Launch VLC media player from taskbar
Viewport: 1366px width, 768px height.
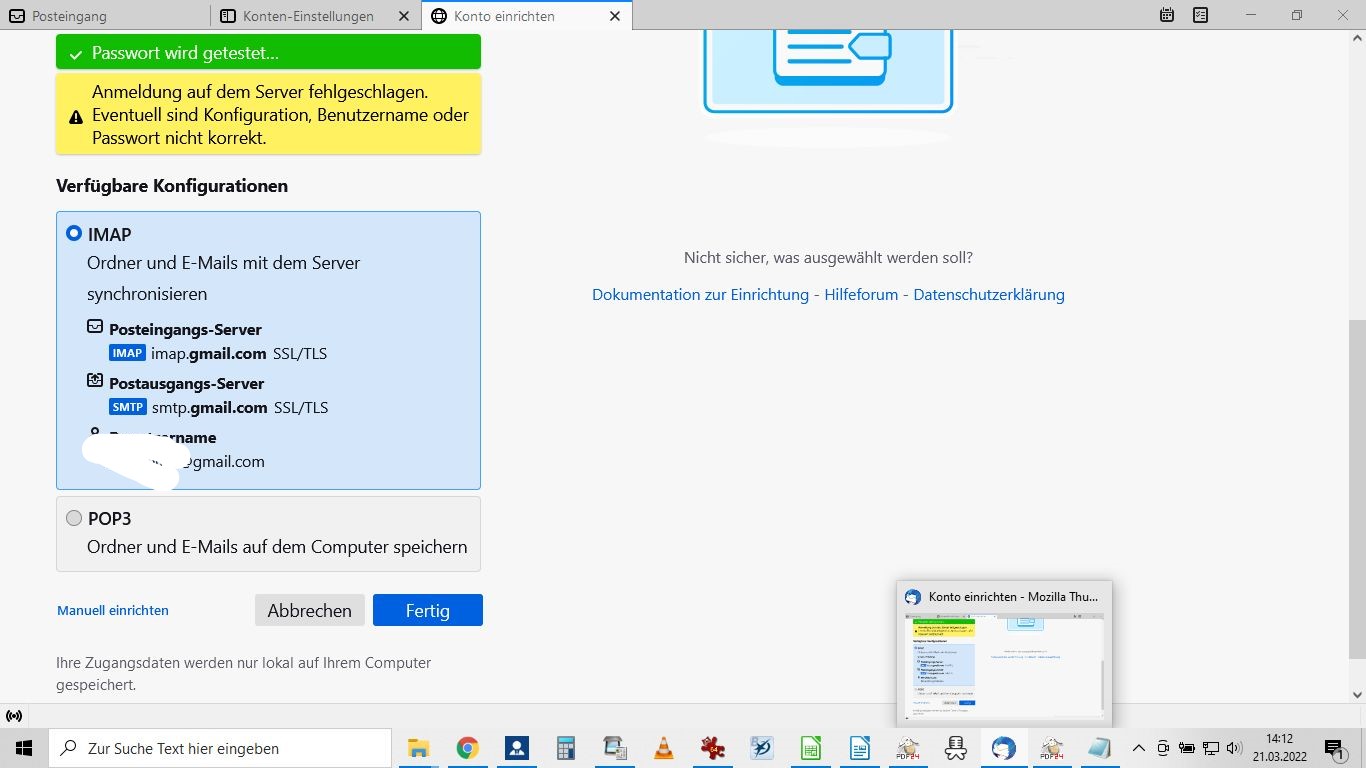[x=663, y=748]
